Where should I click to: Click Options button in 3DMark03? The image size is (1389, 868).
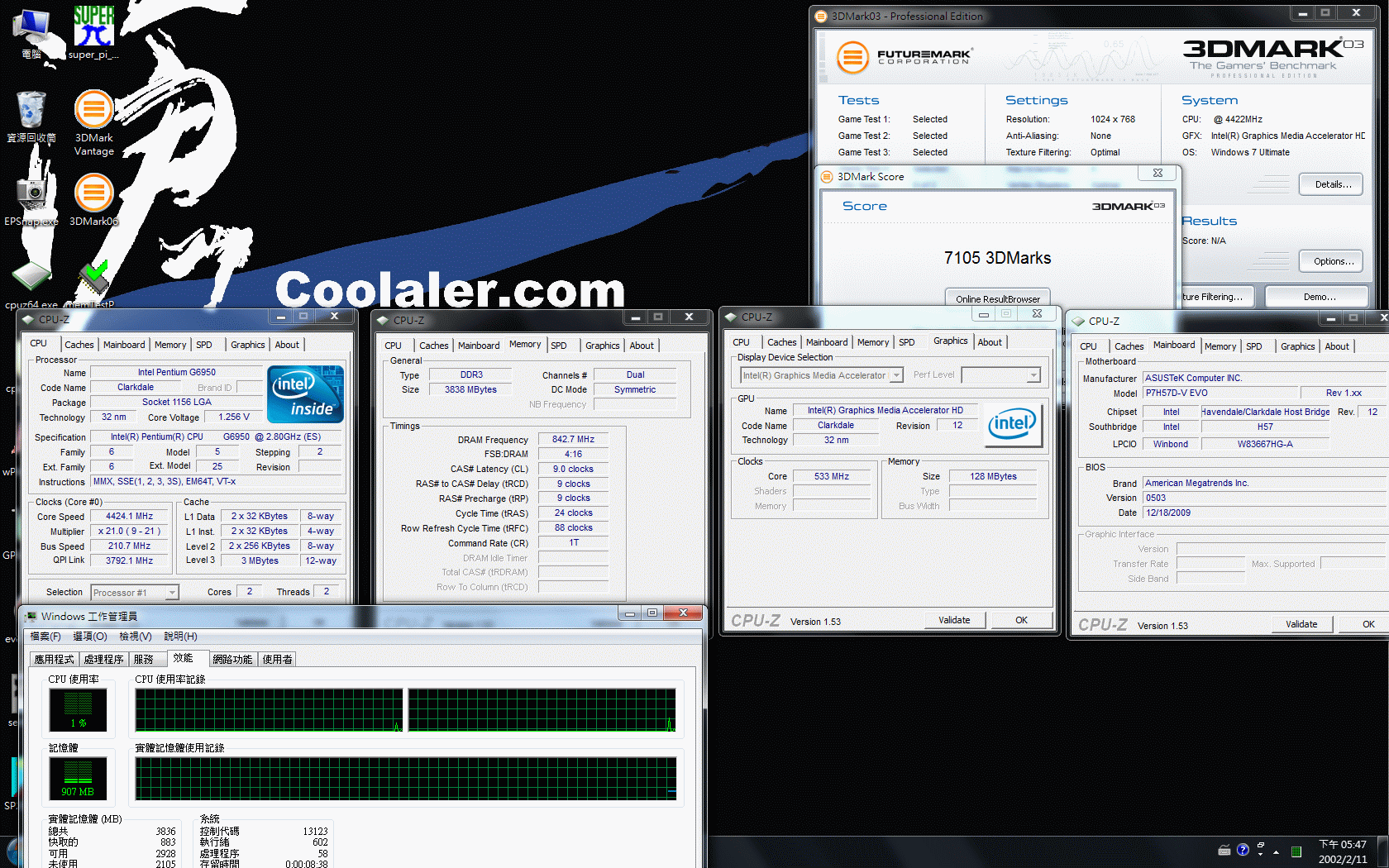[1333, 261]
